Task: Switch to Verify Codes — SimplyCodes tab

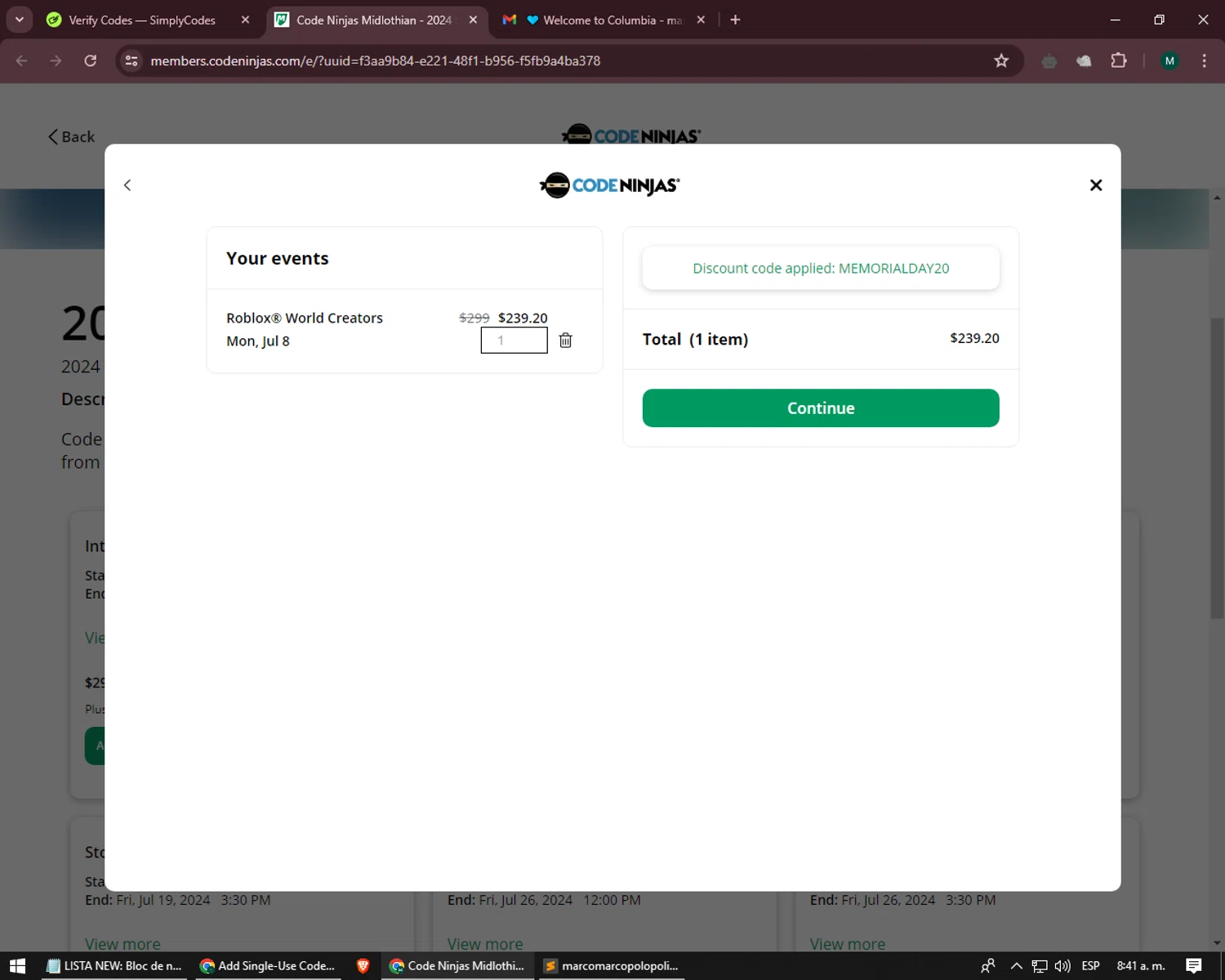Action: [x=142, y=20]
